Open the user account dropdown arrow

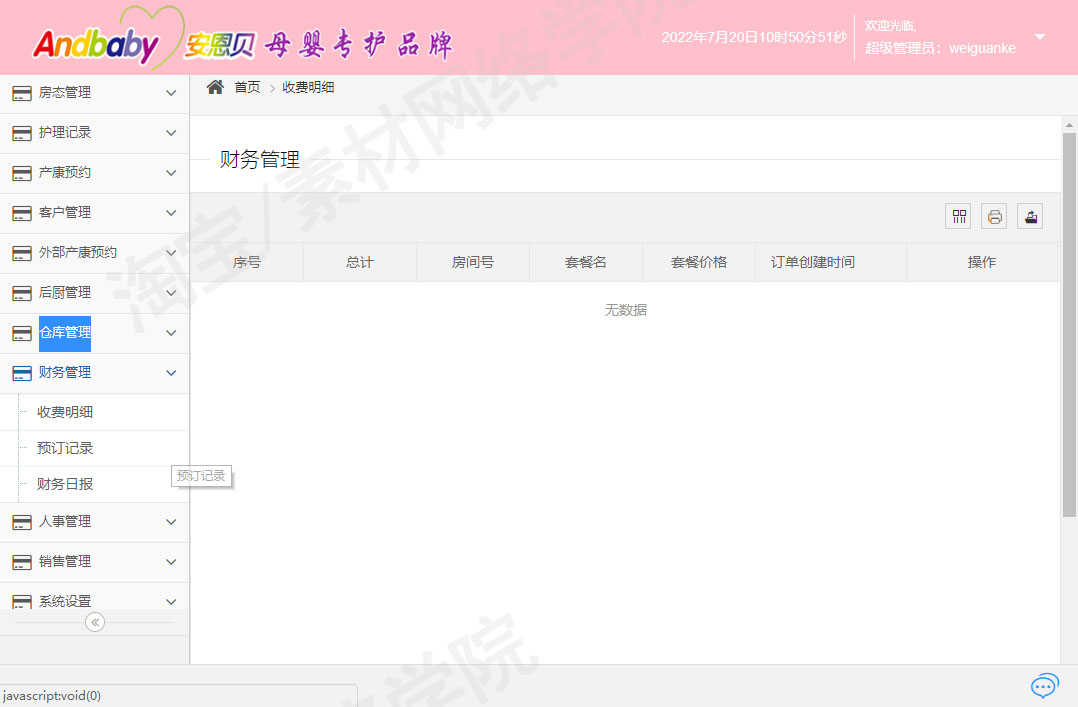click(1040, 37)
